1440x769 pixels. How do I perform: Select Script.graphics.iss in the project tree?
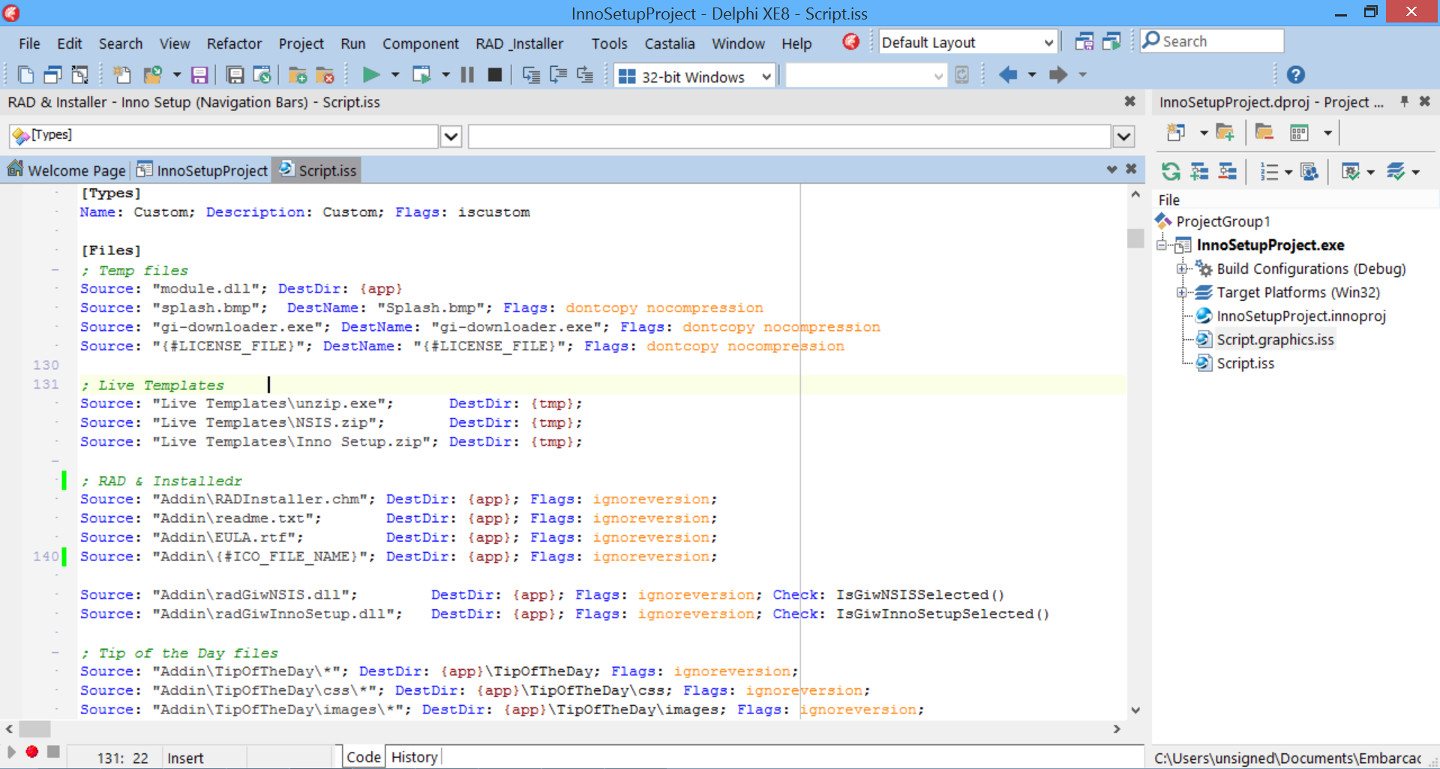(x=1275, y=340)
